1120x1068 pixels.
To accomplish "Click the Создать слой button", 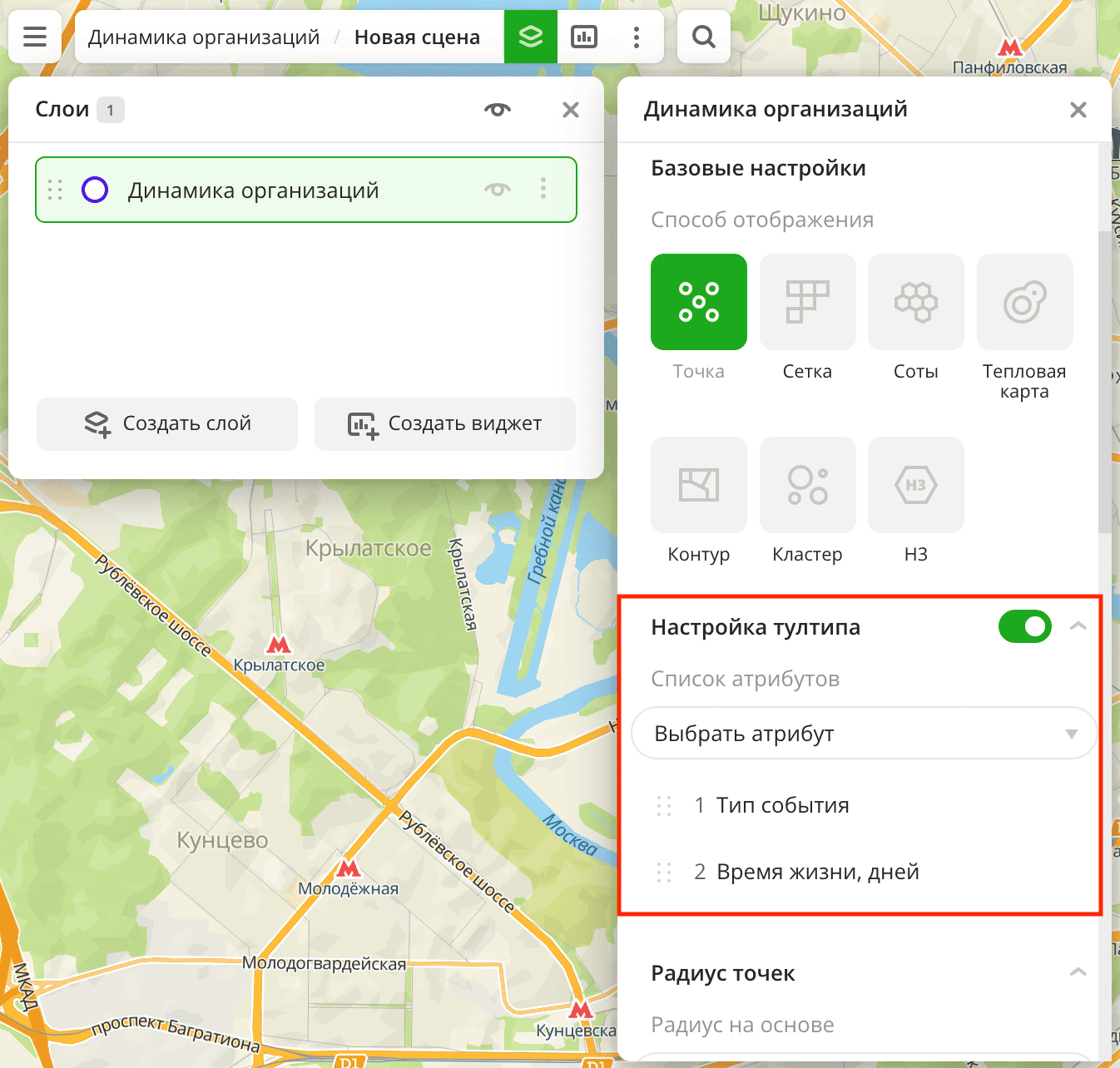I will 167,424.
